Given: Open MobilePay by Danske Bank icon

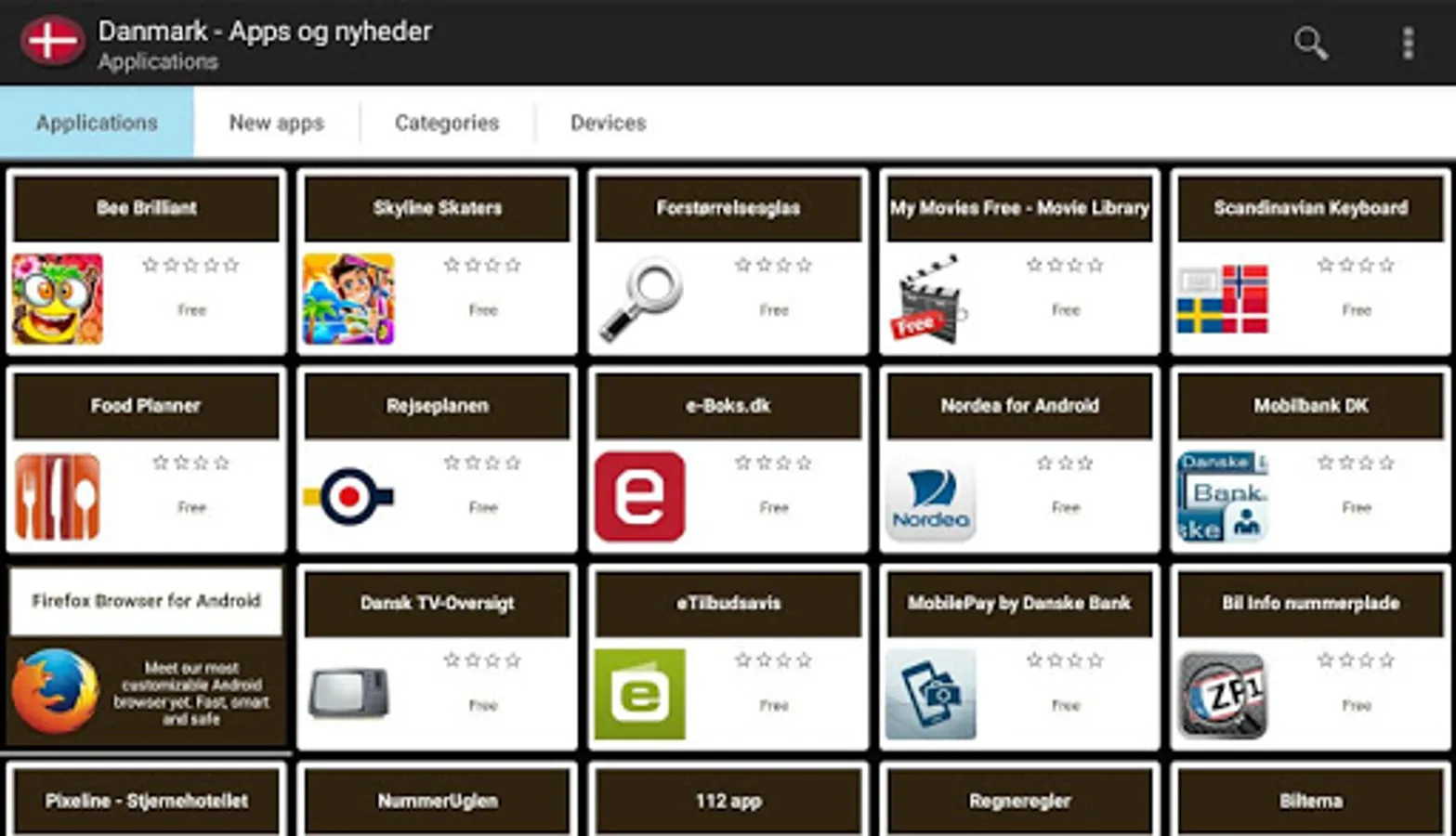Looking at the screenshot, I should [x=930, y=694].
